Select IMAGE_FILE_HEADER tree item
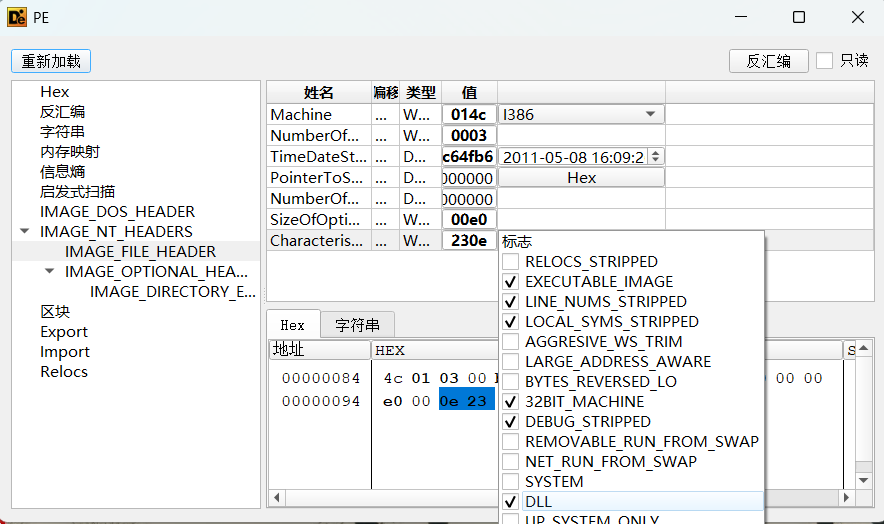 tap(140, 252)
